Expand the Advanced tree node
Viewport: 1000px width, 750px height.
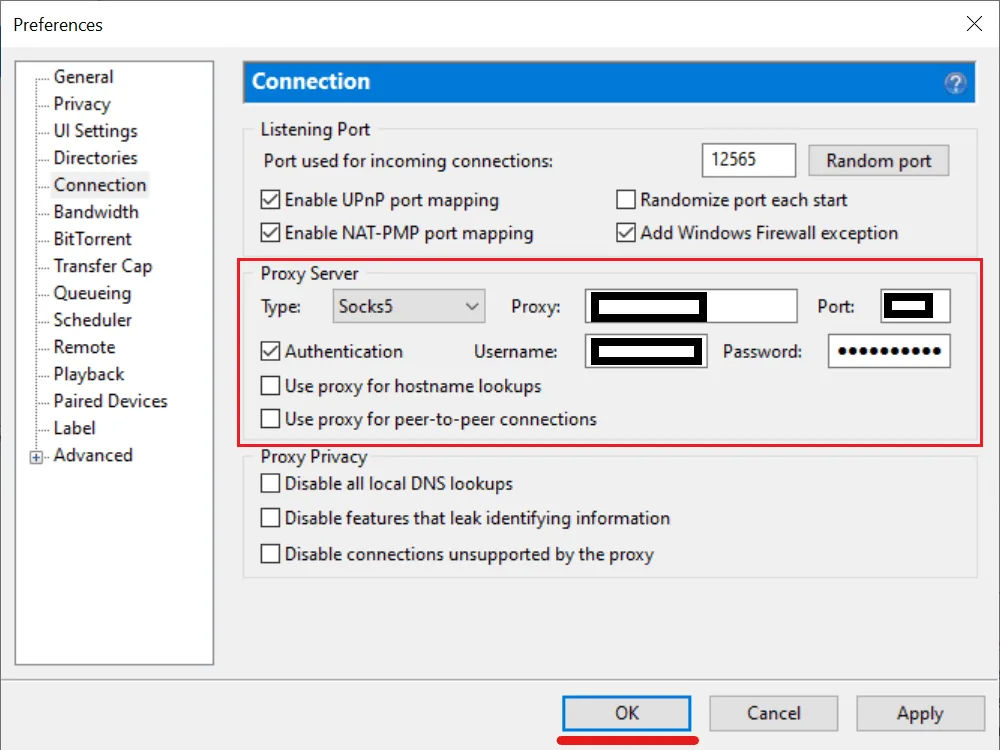36,457
